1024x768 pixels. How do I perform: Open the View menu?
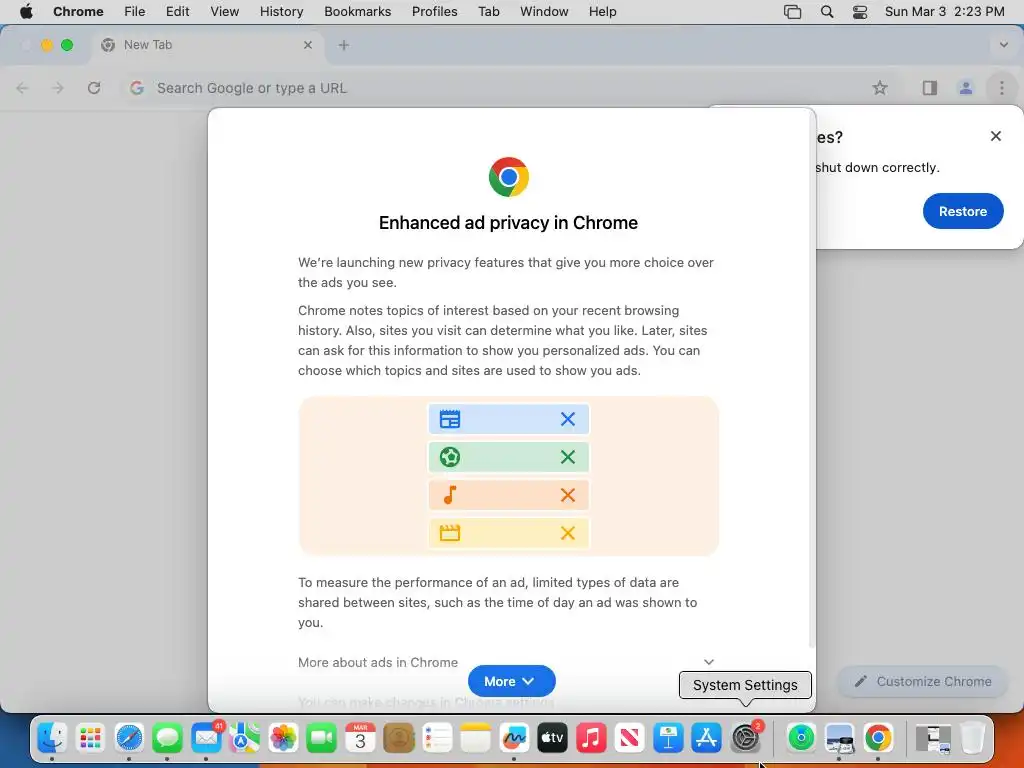224,11
